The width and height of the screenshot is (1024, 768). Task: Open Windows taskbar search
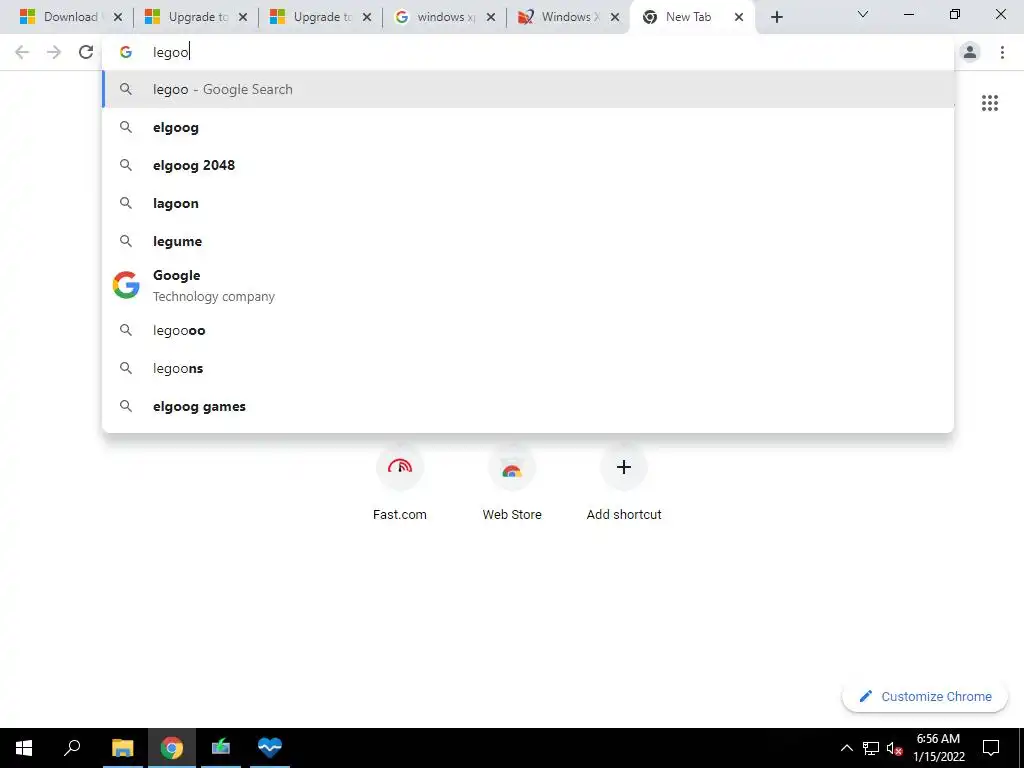[72, 748]
